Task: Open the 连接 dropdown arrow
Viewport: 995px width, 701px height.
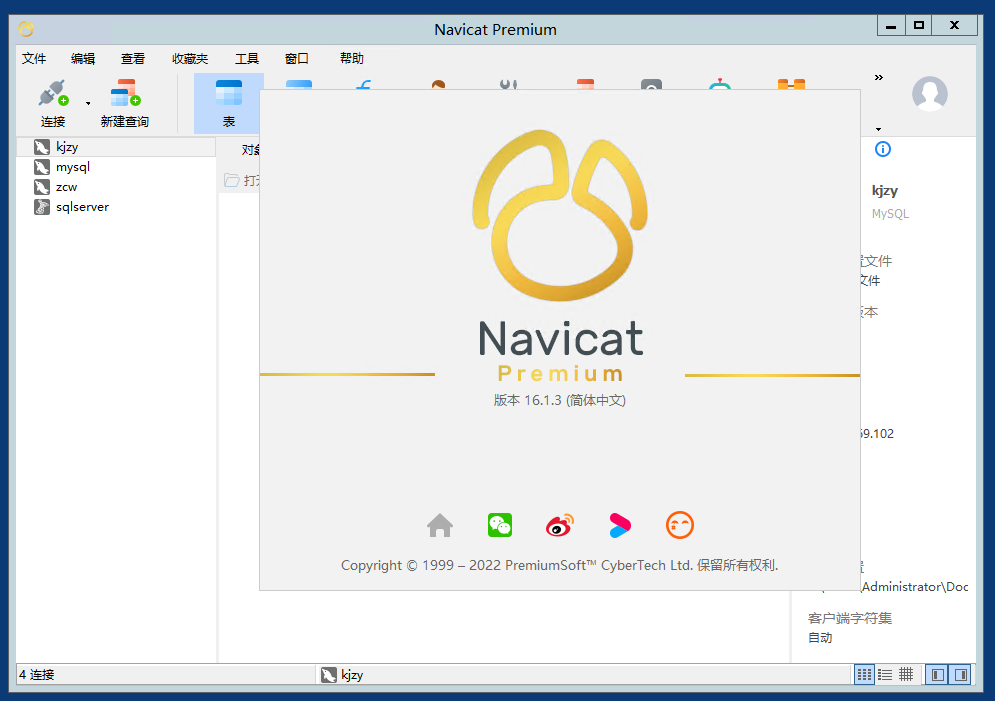Action: tap(88, 103)
